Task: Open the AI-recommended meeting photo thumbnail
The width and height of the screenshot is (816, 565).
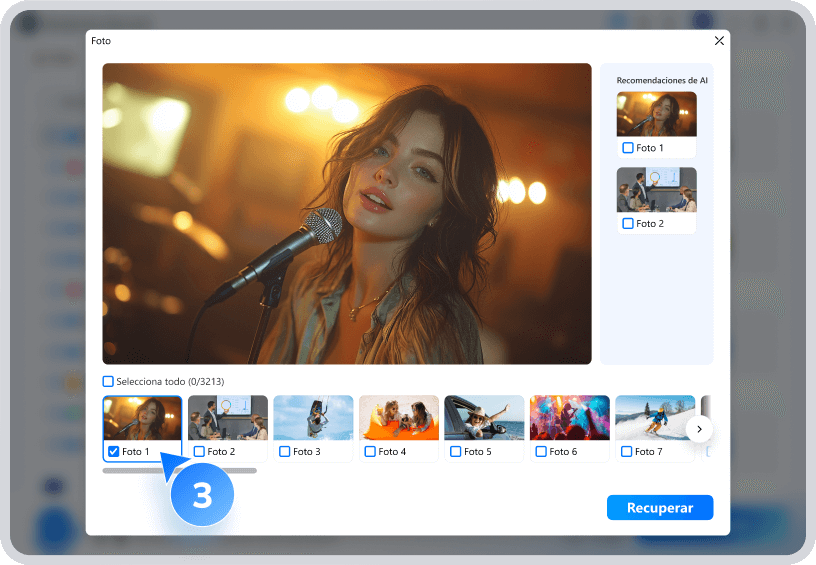Action: pos(656,189)
